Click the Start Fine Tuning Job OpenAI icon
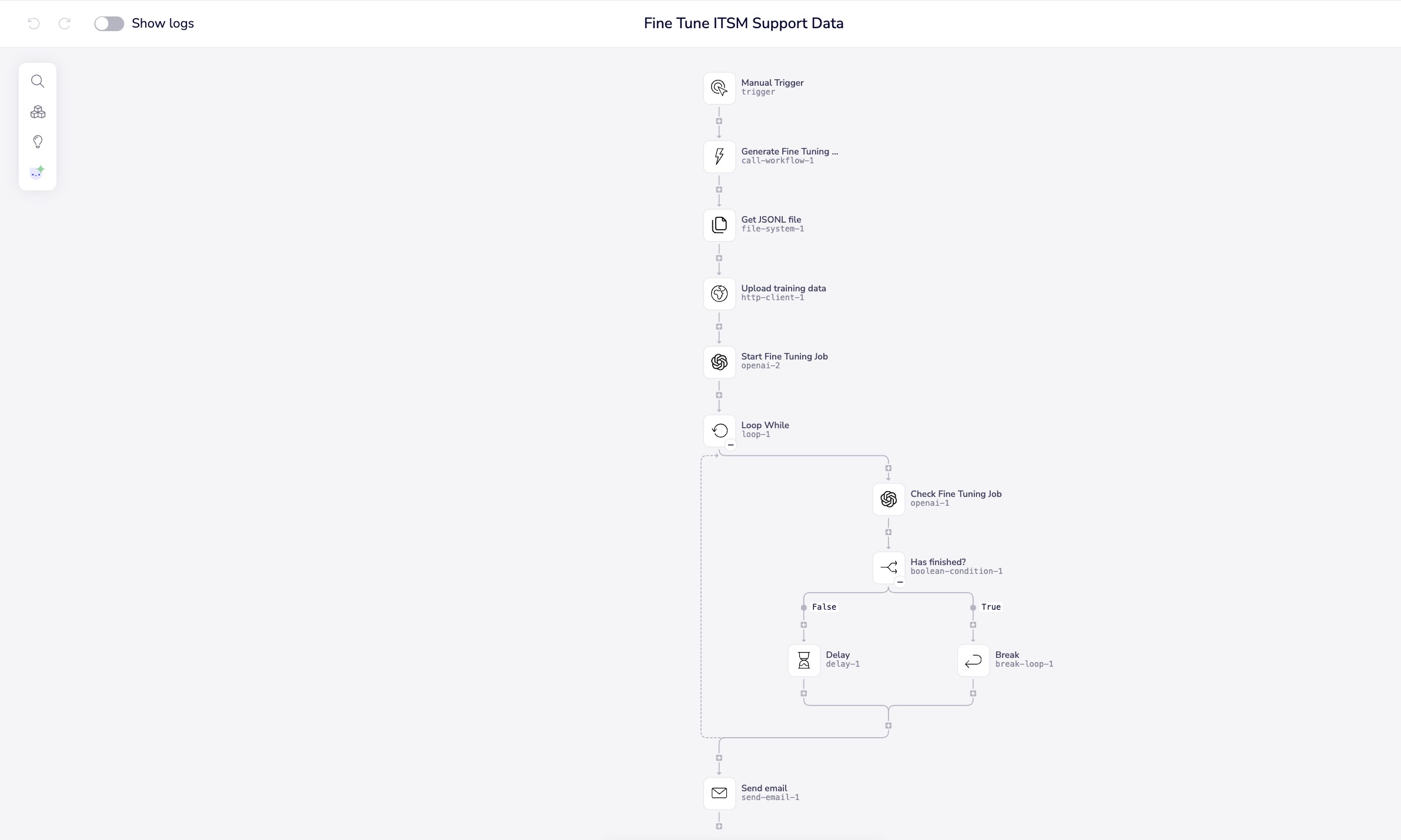The height and width of the screenshot is (840, 1401). click(719, 362)
